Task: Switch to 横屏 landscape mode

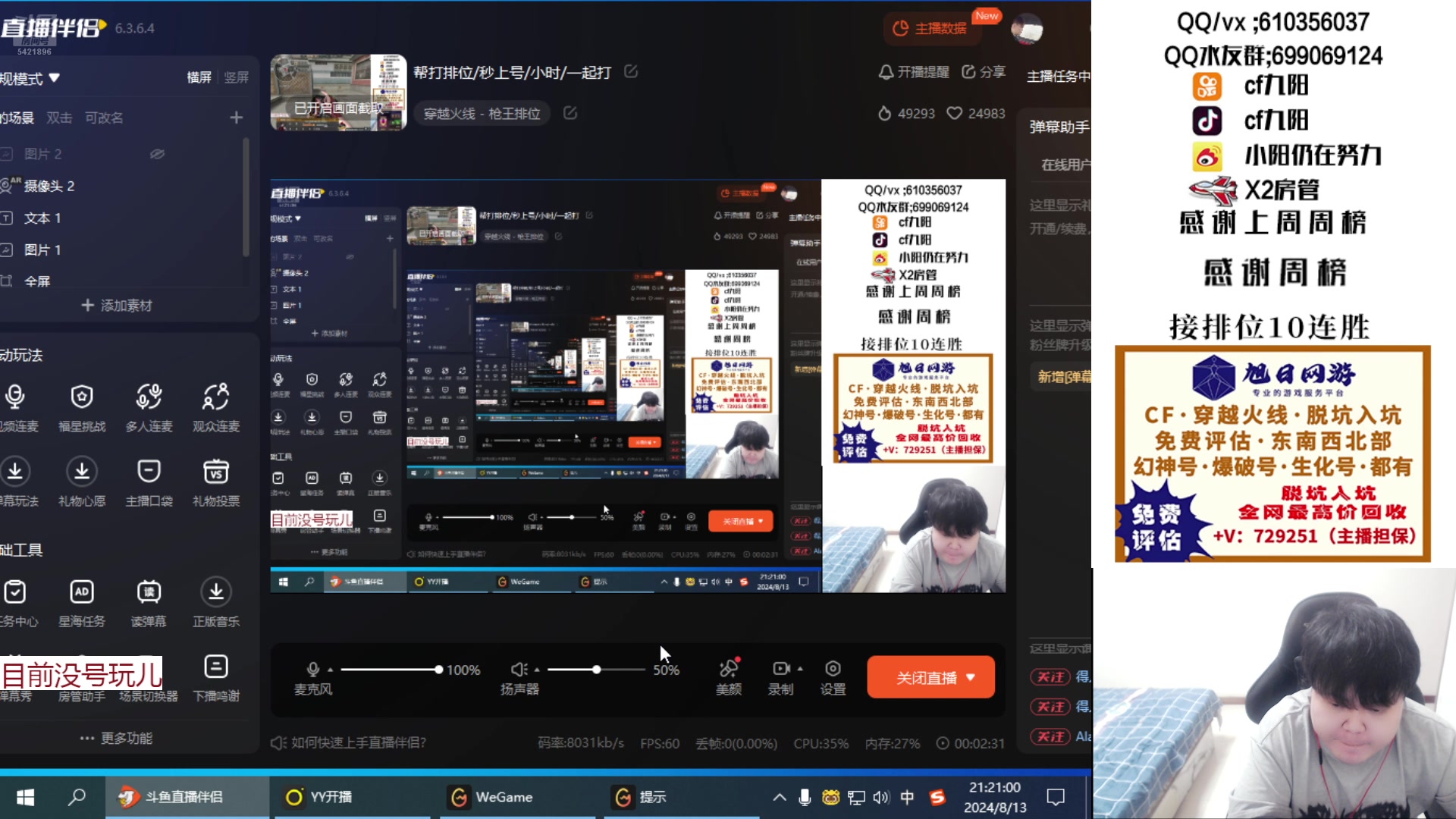Action: pos(199,77)
